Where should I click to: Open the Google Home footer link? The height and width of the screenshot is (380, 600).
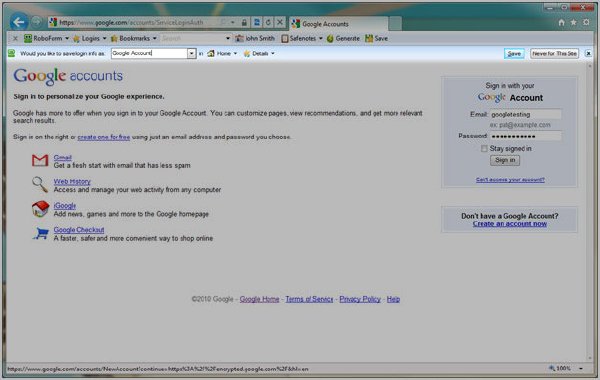(259, 299)
